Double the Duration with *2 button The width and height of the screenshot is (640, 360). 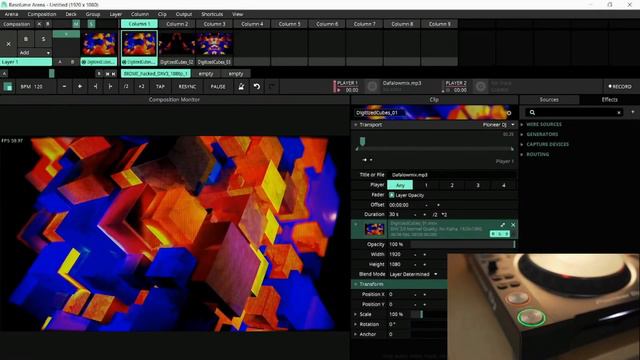click(444, 215)
